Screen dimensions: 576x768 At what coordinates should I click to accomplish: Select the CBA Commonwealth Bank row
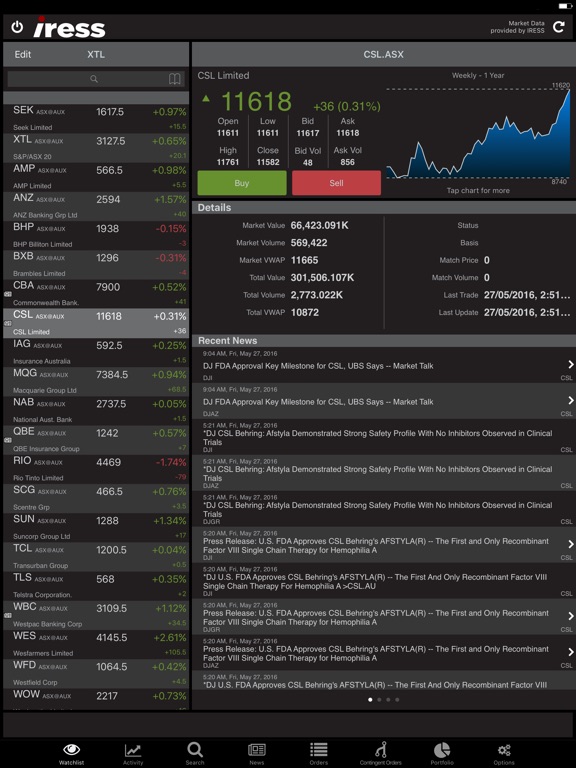coord(96,294)
